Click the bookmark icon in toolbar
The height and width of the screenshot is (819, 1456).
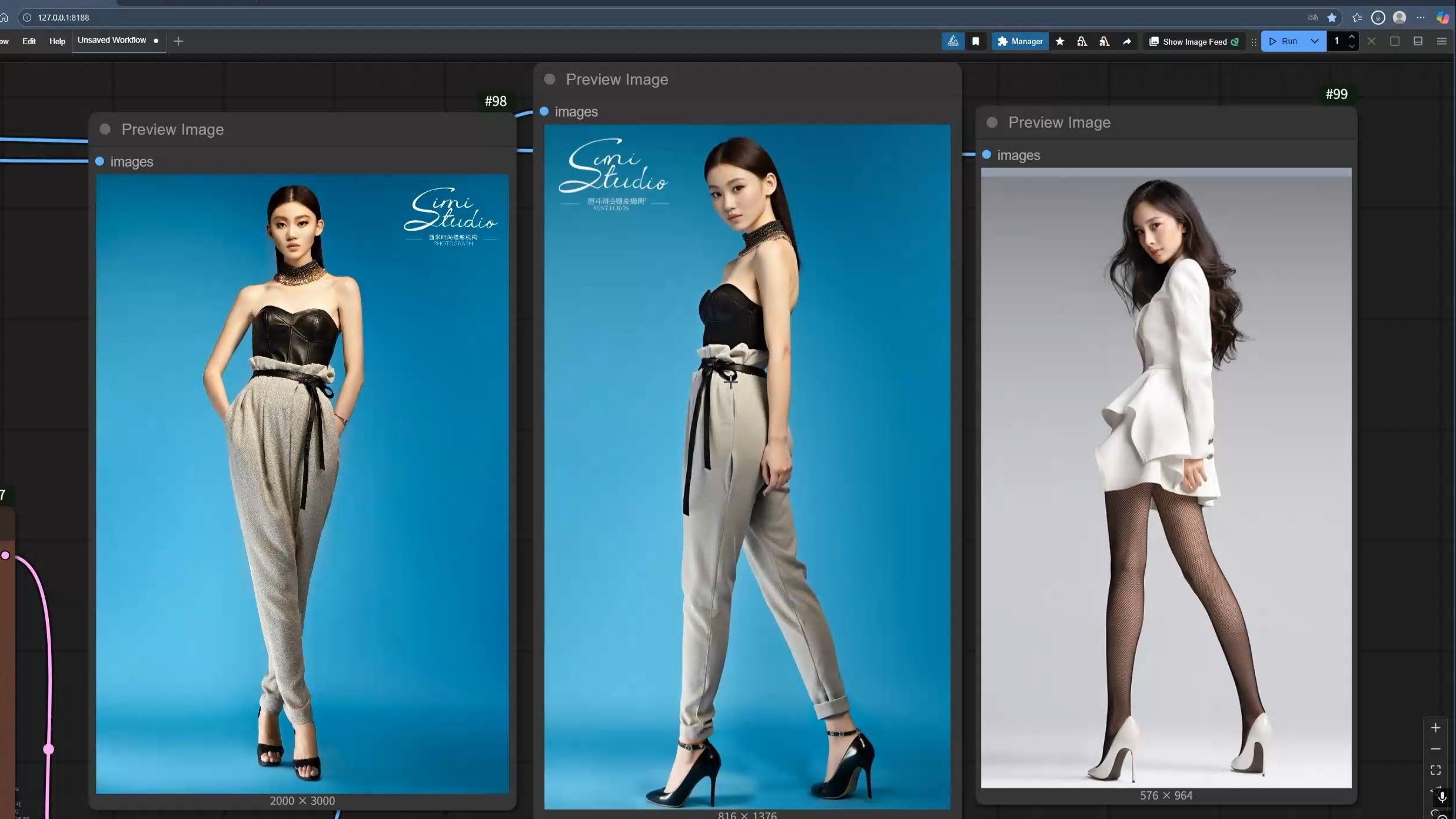tap(975, 41)
